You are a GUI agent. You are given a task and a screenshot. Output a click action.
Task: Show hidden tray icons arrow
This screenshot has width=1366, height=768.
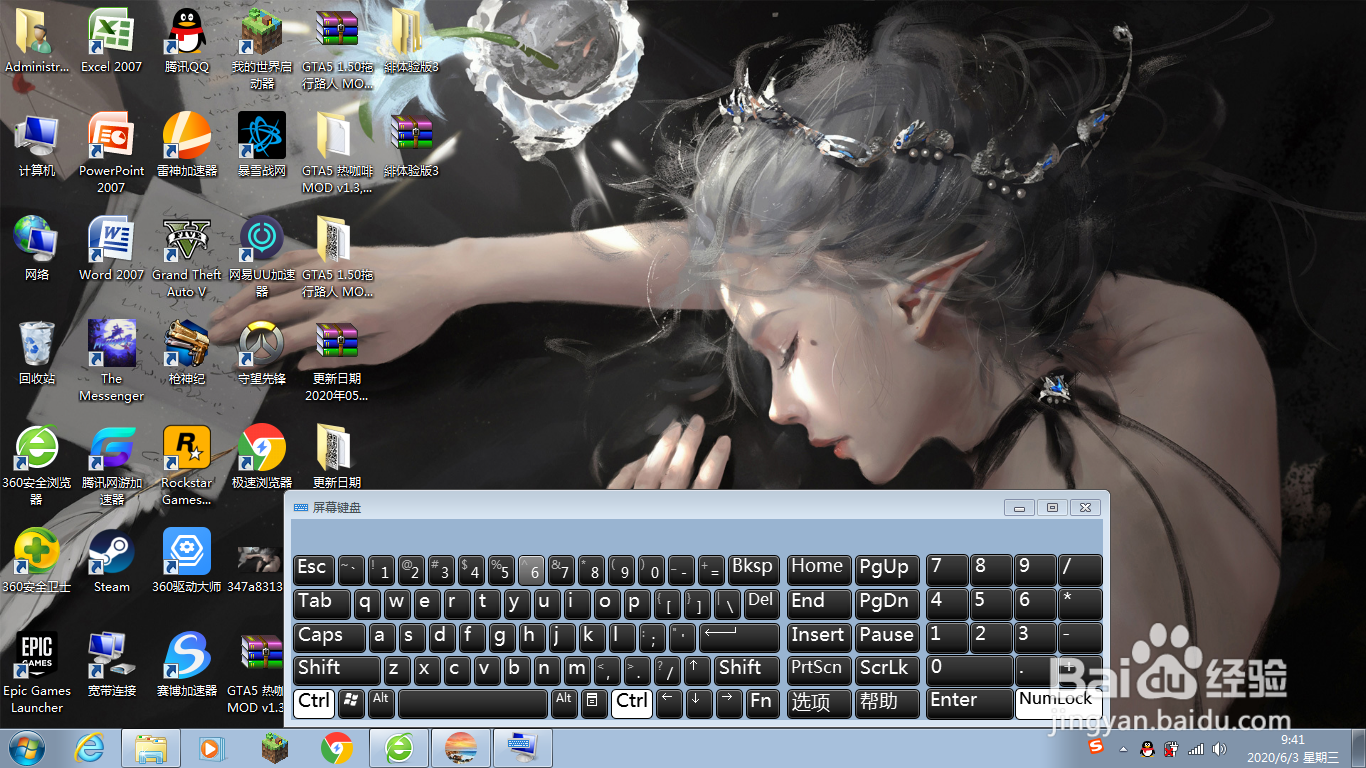point(1123,748)
